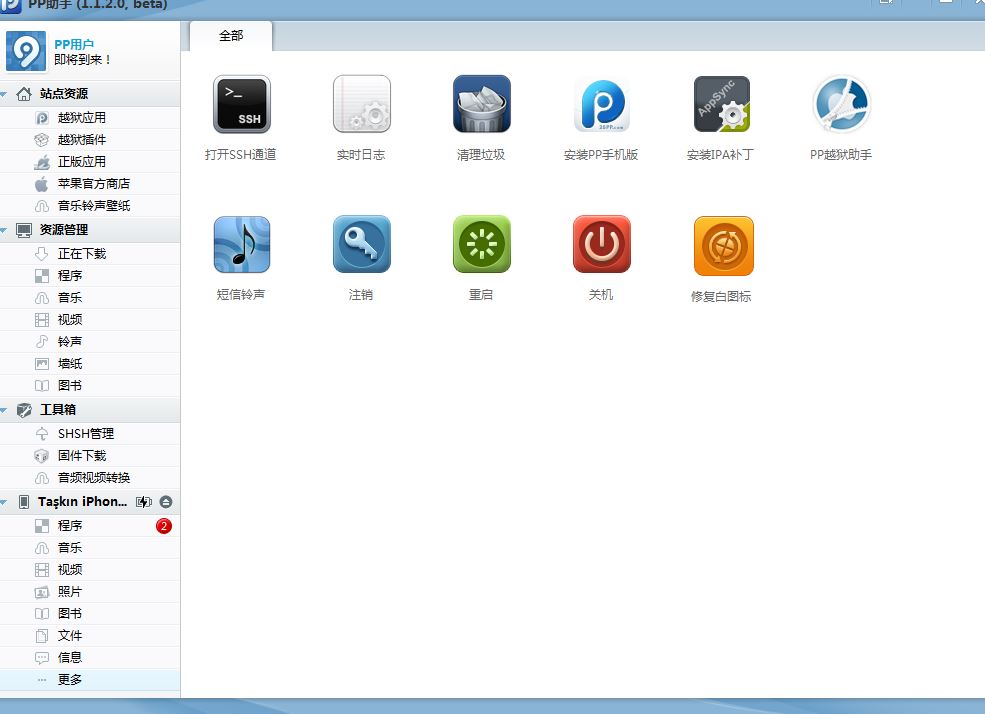Click the red 关机 power icon
Screen dimensions: 985x714
click(602, 244)
